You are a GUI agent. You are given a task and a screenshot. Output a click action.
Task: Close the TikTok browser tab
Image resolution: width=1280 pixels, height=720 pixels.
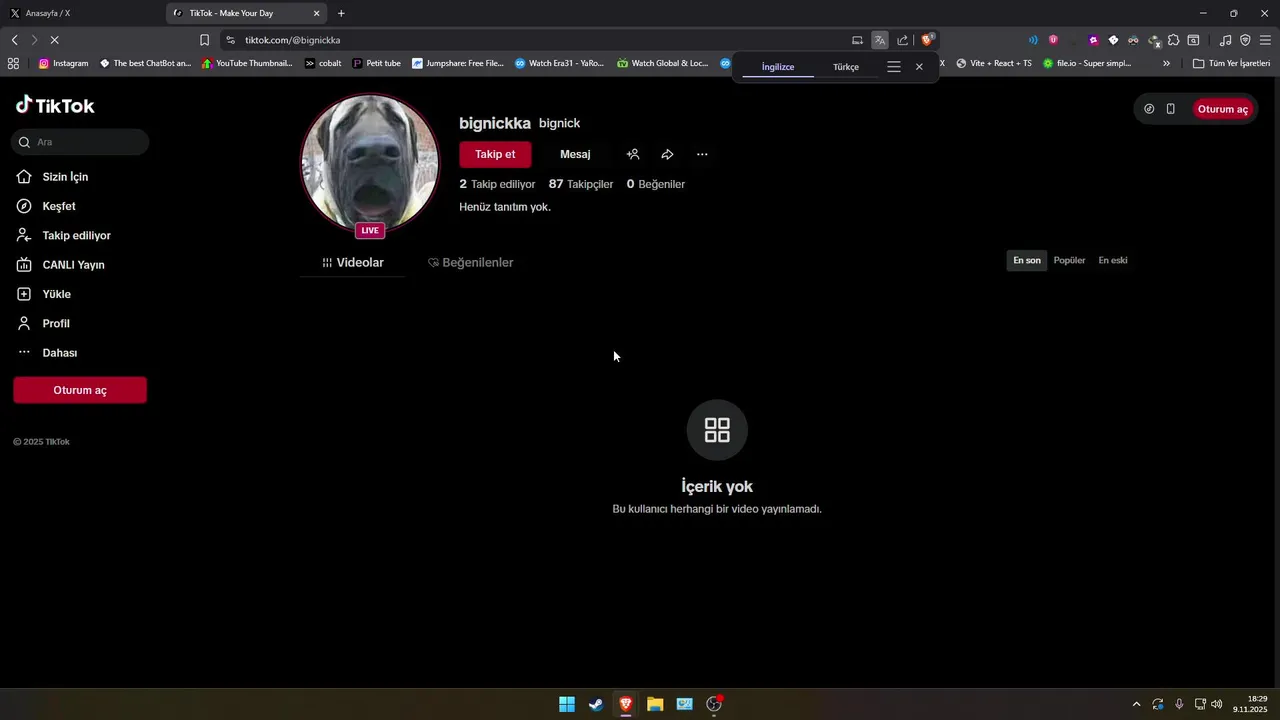[317, 13]
